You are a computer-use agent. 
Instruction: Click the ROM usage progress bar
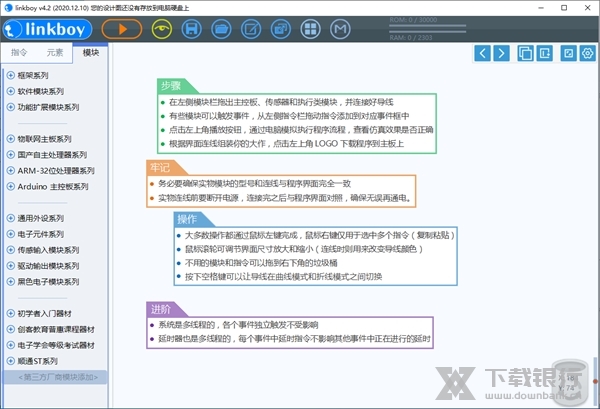tap(427, 26)
